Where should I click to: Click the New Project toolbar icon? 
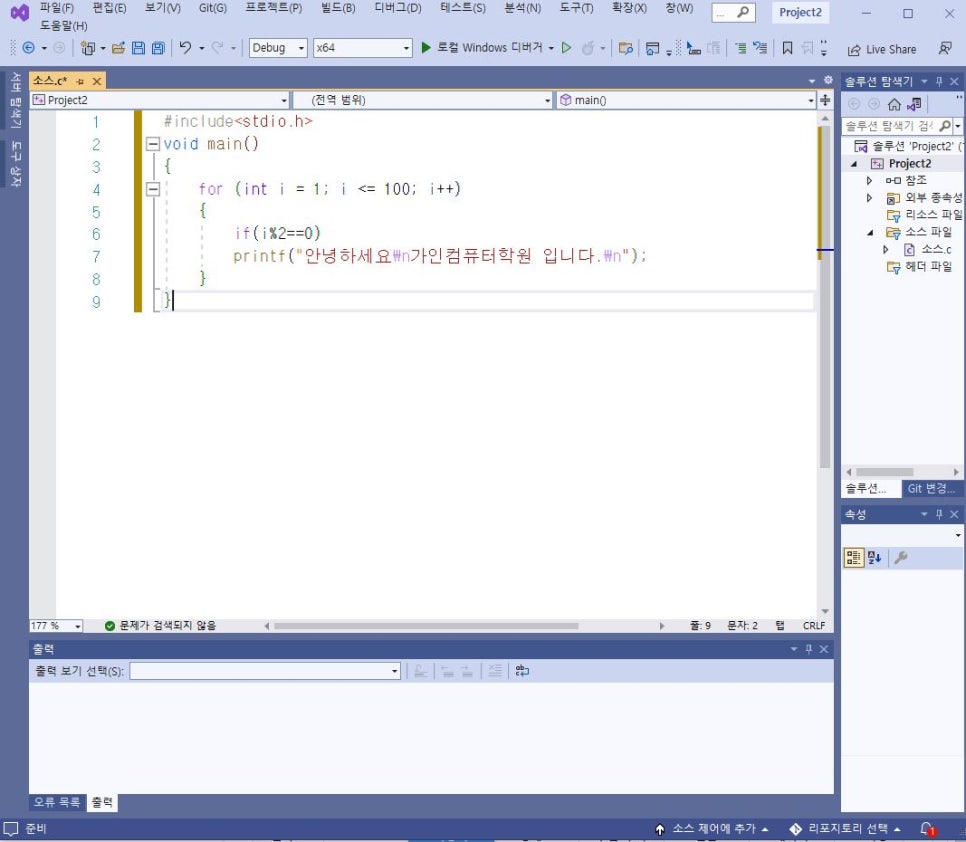[x=88, y=47]
